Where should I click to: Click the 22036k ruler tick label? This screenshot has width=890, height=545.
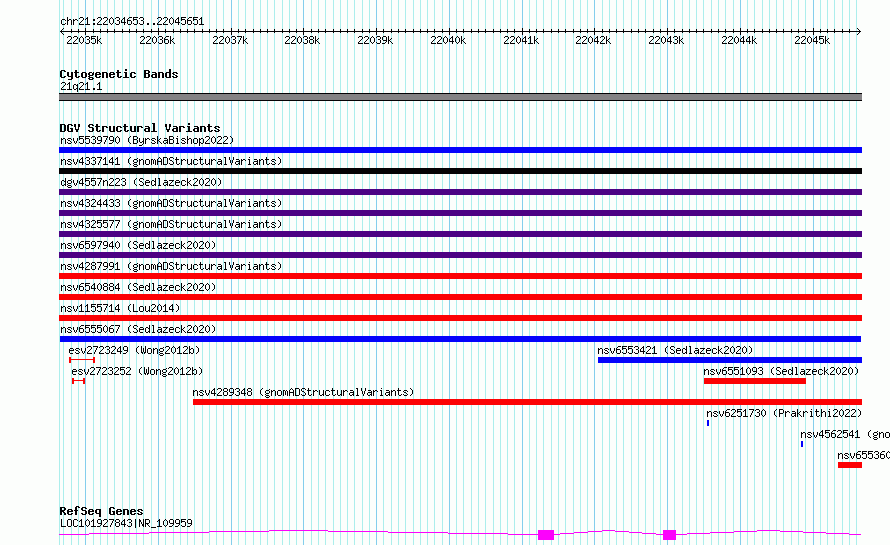[x=157, y=40]
